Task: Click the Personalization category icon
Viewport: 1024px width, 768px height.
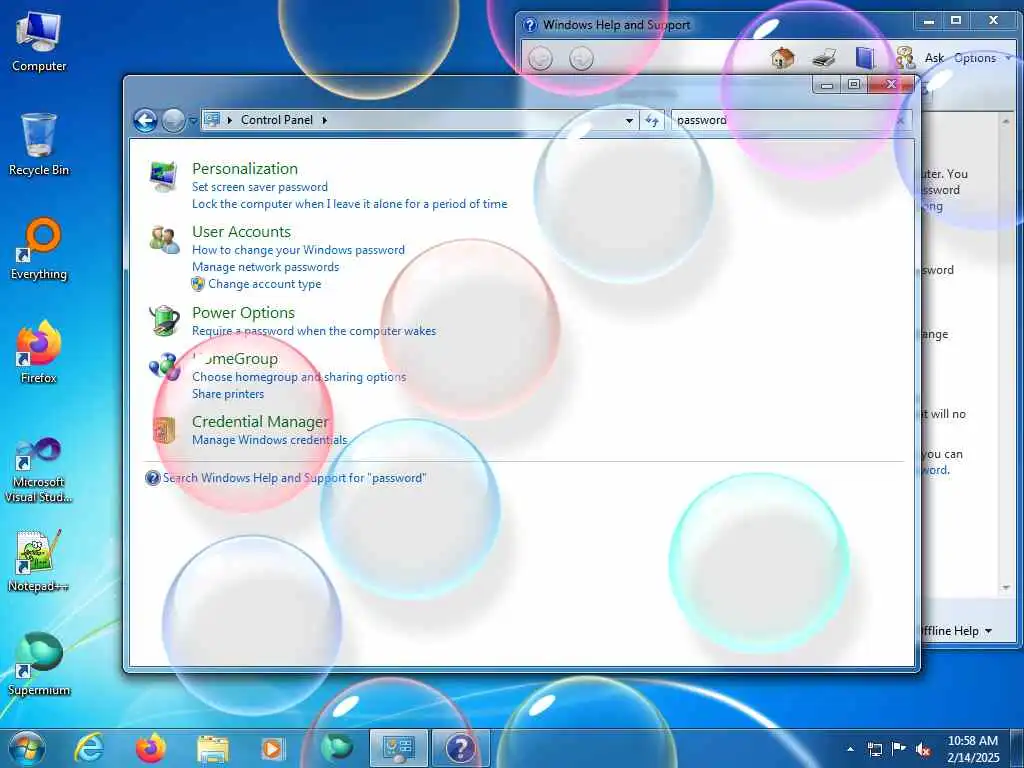Action: point(163,176)
